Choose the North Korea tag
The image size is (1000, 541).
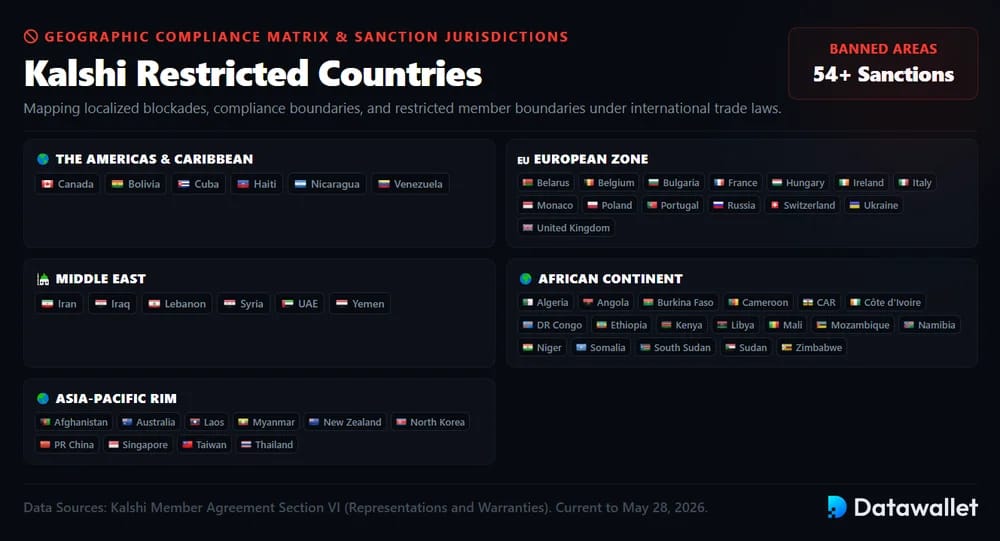pyautogui.click(x=430, y=422)
